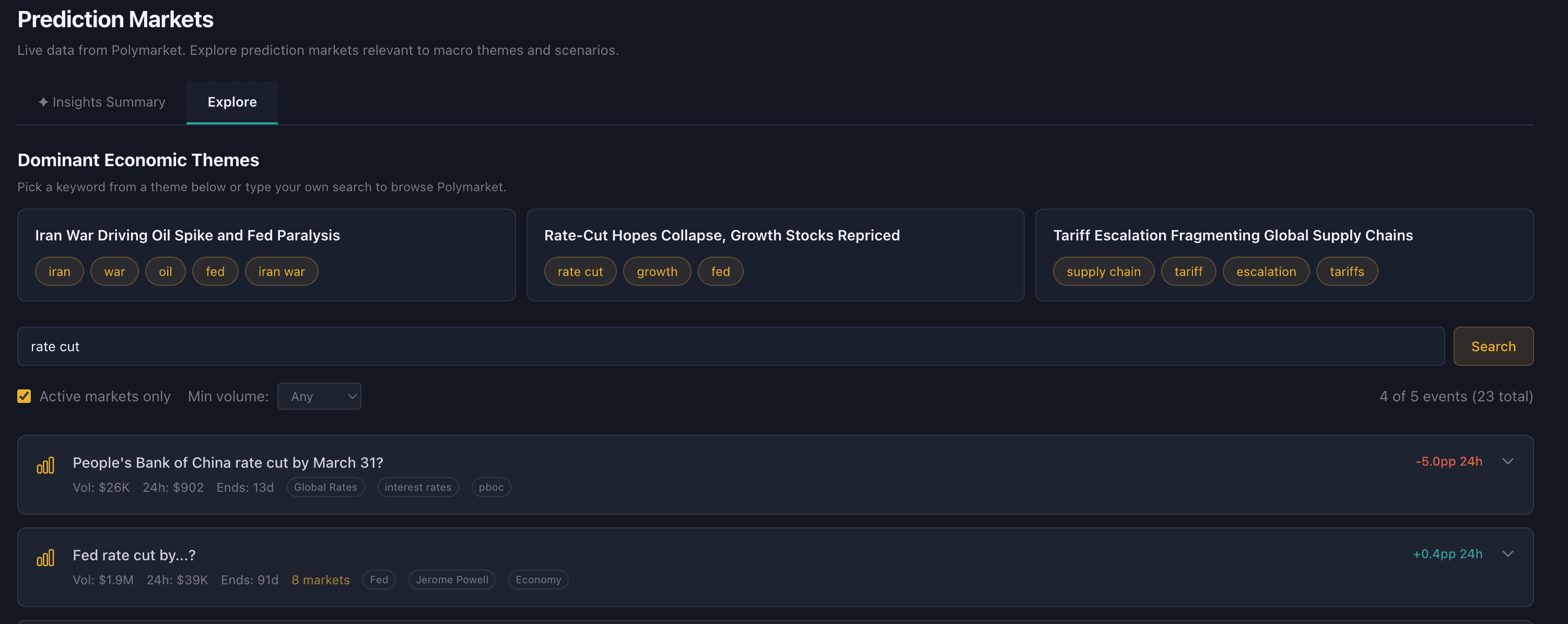Click the interest rates tag
The height and width of the screenshot is (624, 1568).
[417, 487]
